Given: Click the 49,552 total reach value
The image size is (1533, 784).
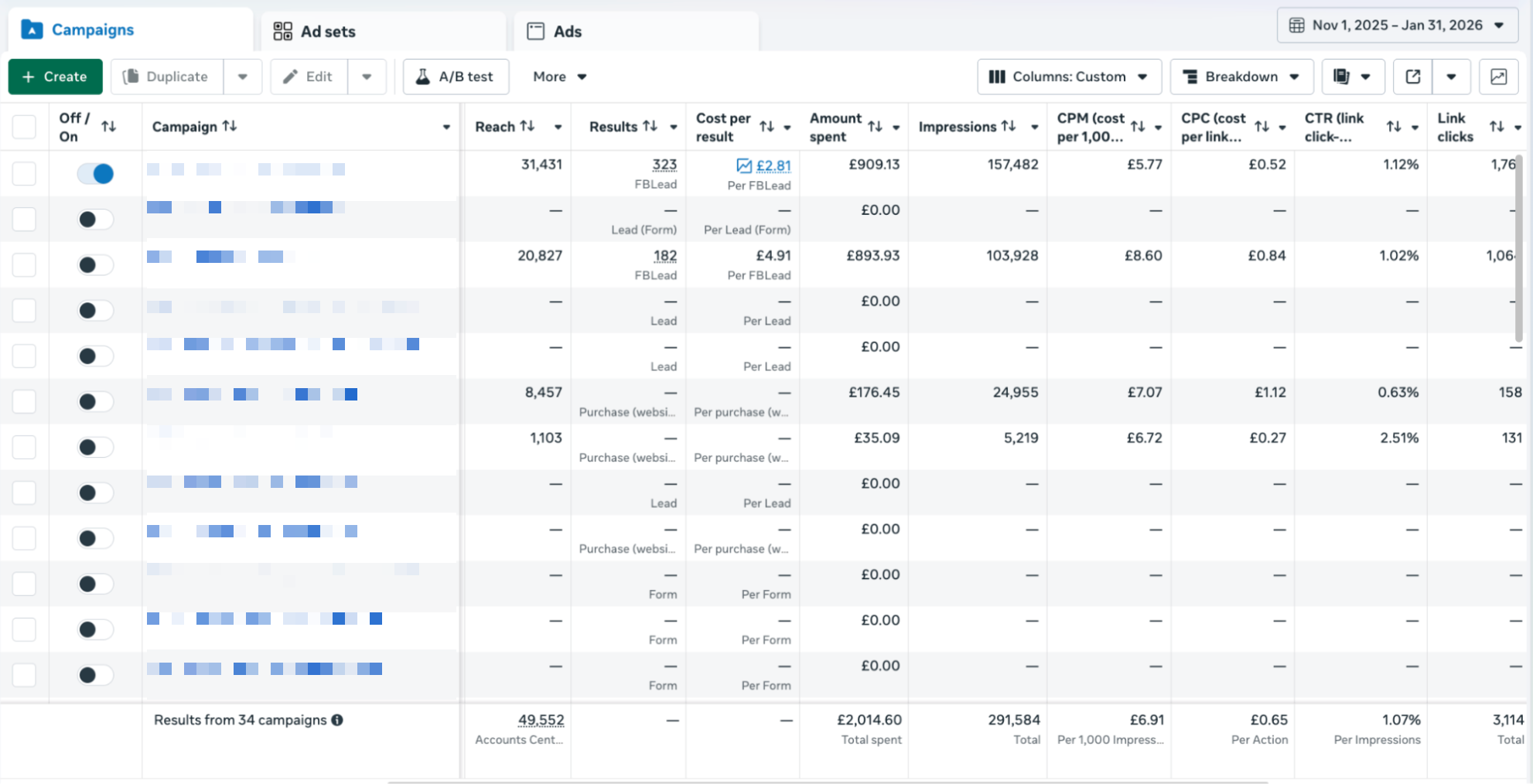Looking at the screenshot, I should click(x=541, y=720).
